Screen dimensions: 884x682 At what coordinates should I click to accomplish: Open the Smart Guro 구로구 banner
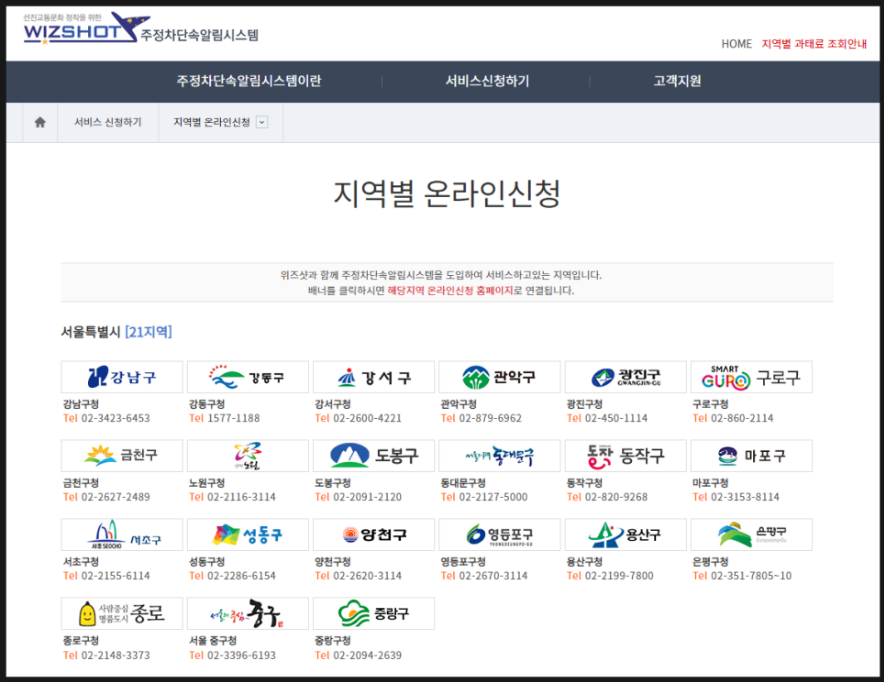[752, 377]
